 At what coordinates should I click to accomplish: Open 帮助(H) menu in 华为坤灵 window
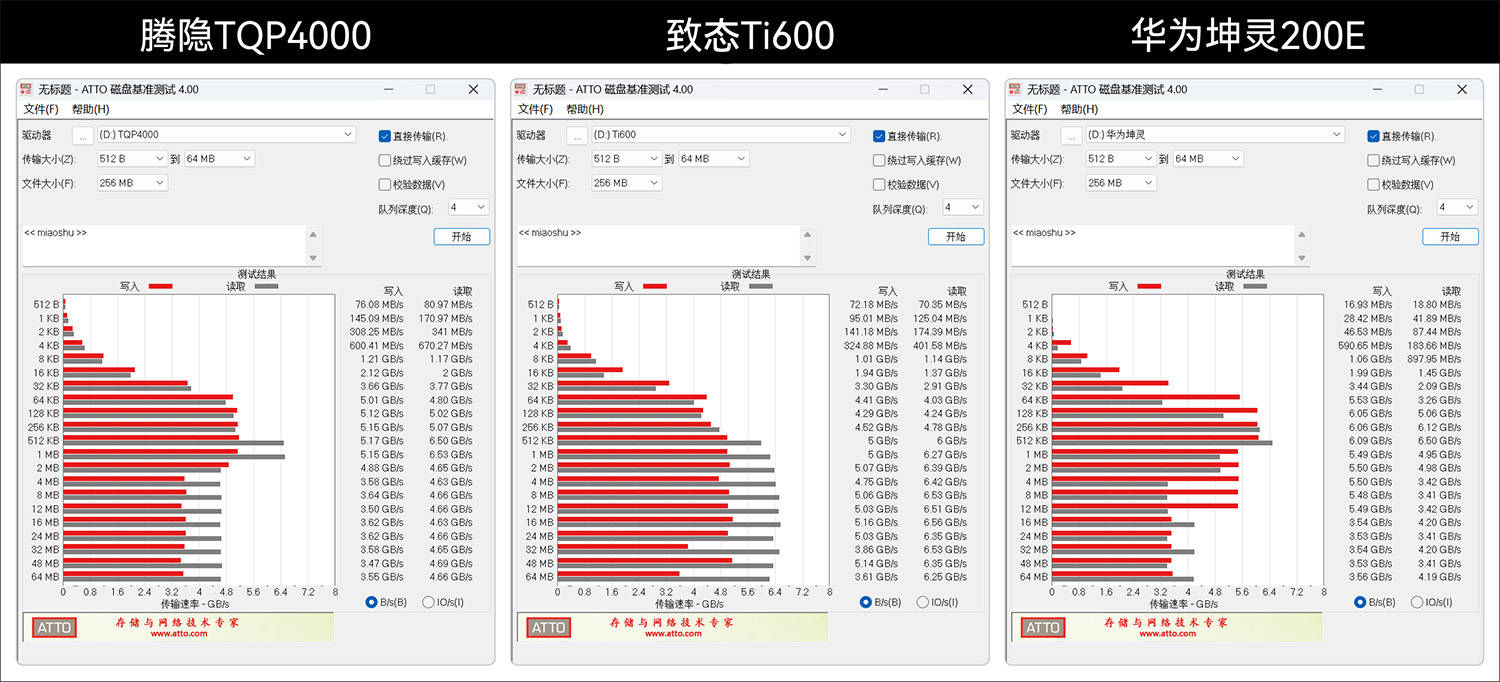tap(1079, 109)
